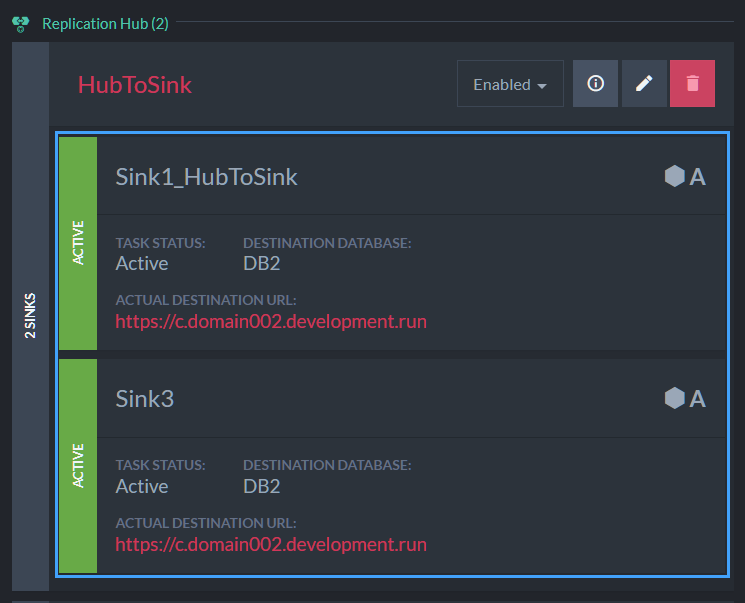The image size is (745, 603).
Task: Select the Sink1_HubToSink sink title
Action: point(206,177)
